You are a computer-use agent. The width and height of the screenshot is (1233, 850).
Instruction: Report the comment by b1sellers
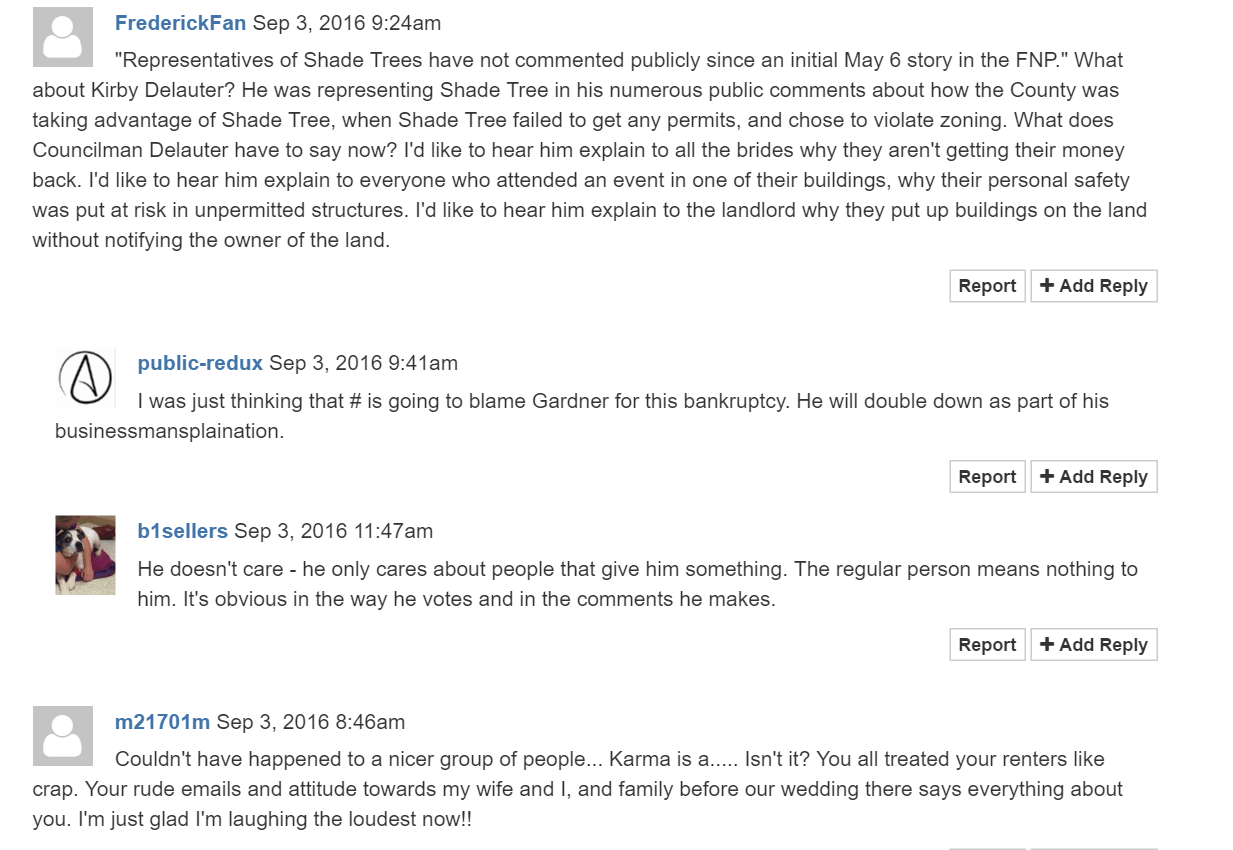click(987, 645)
